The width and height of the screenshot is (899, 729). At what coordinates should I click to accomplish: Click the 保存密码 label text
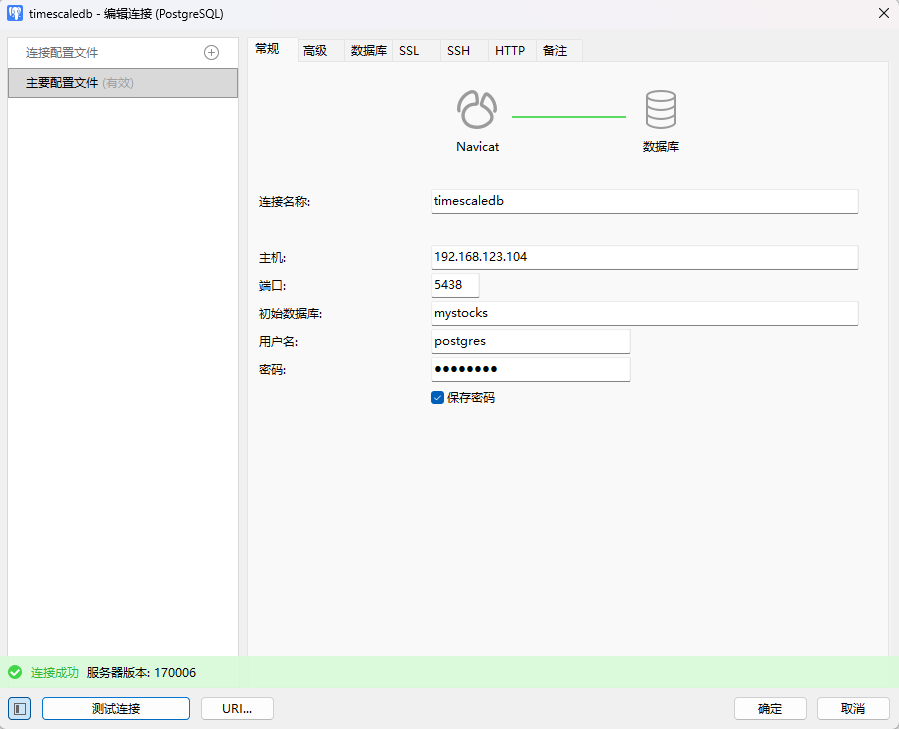[x=471, y=397]
